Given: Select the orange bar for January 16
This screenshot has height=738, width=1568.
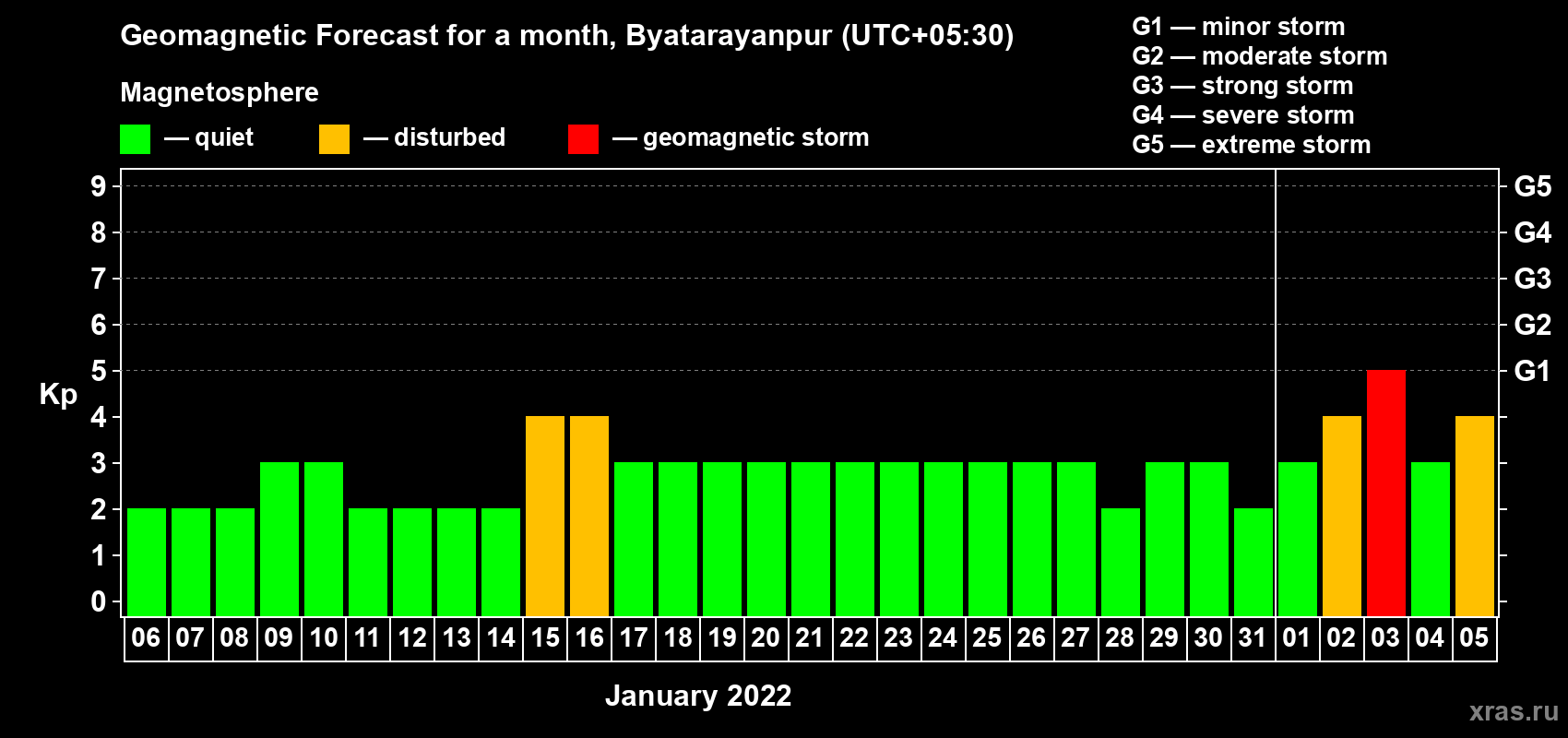Looking at the screenshot, I should (589, 516).
